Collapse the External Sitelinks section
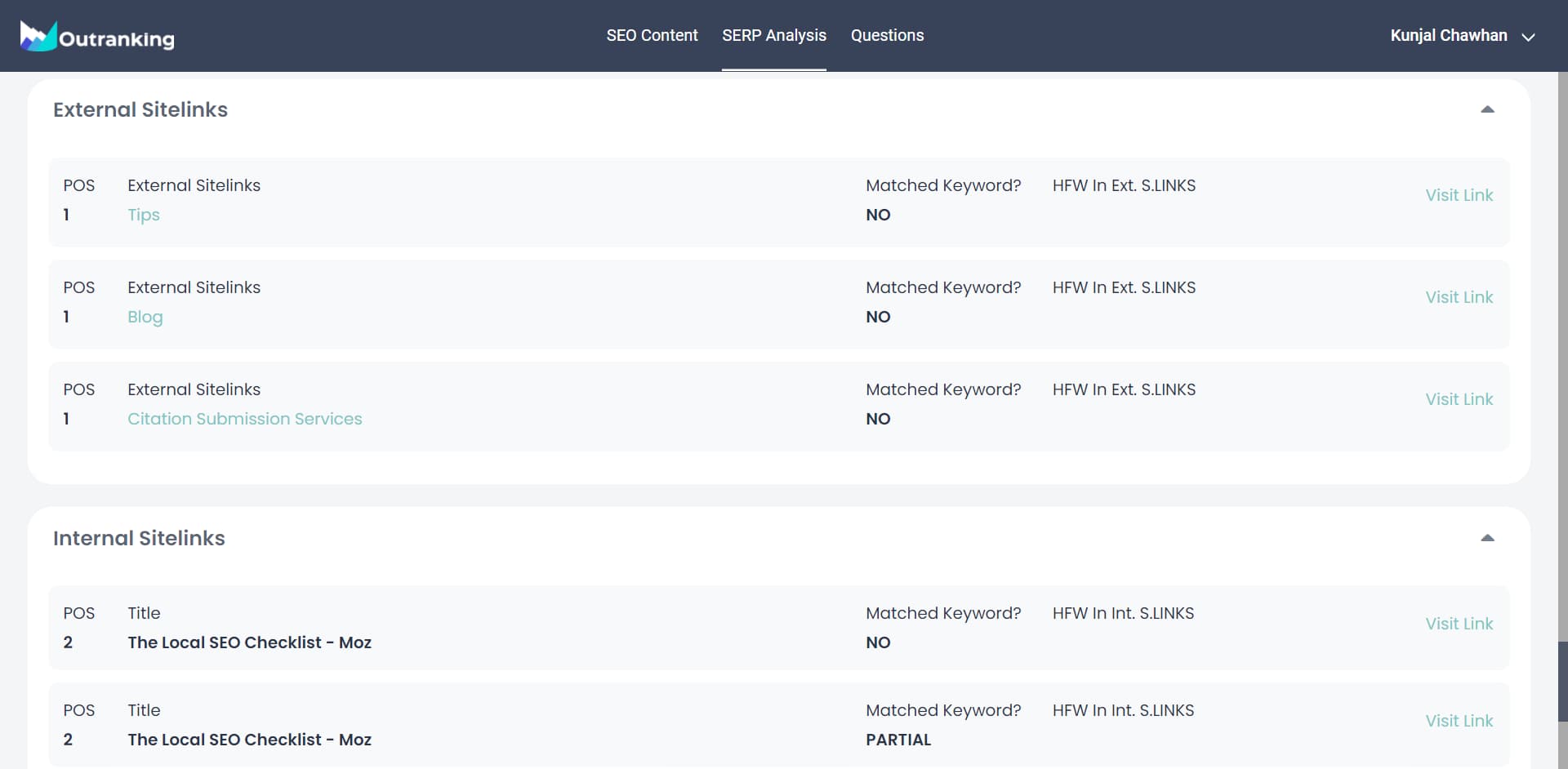 [1487, 109]
